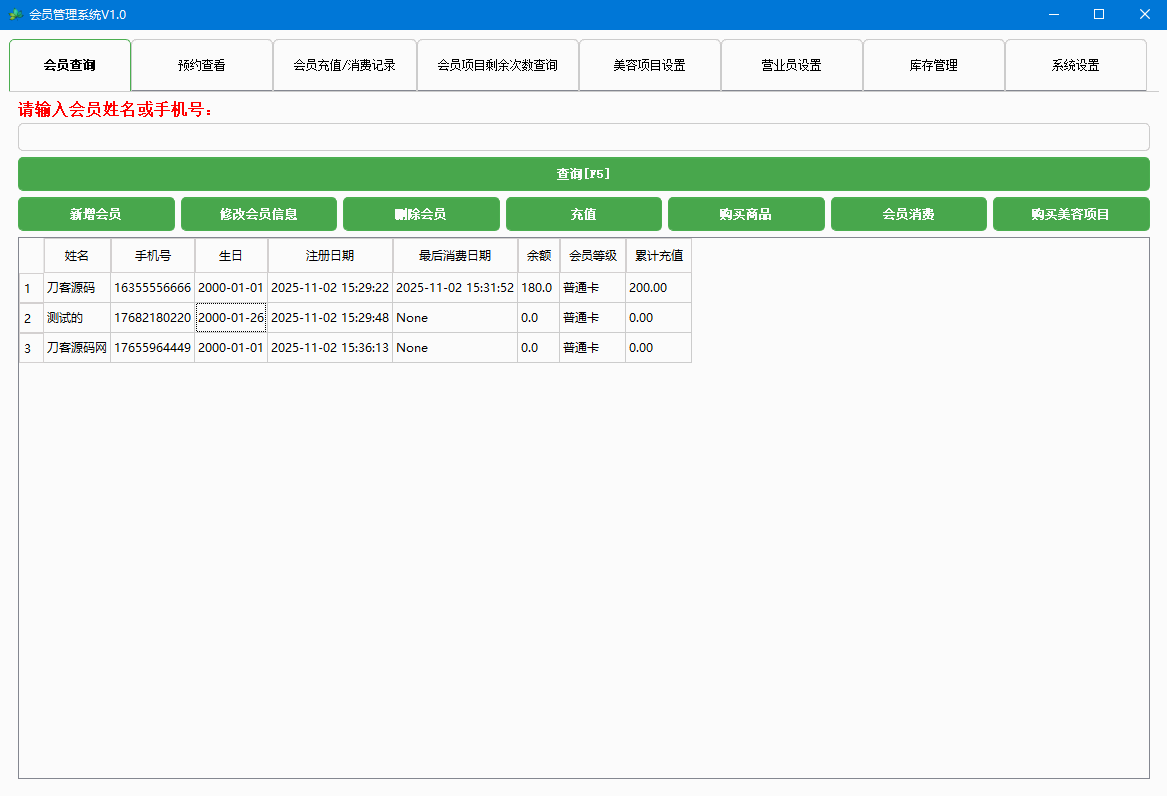Image resolution: width=1167 pixels, height=796 pixels.
Task: Switch to the 系统设置 tab
Action: pos(1075,65)
